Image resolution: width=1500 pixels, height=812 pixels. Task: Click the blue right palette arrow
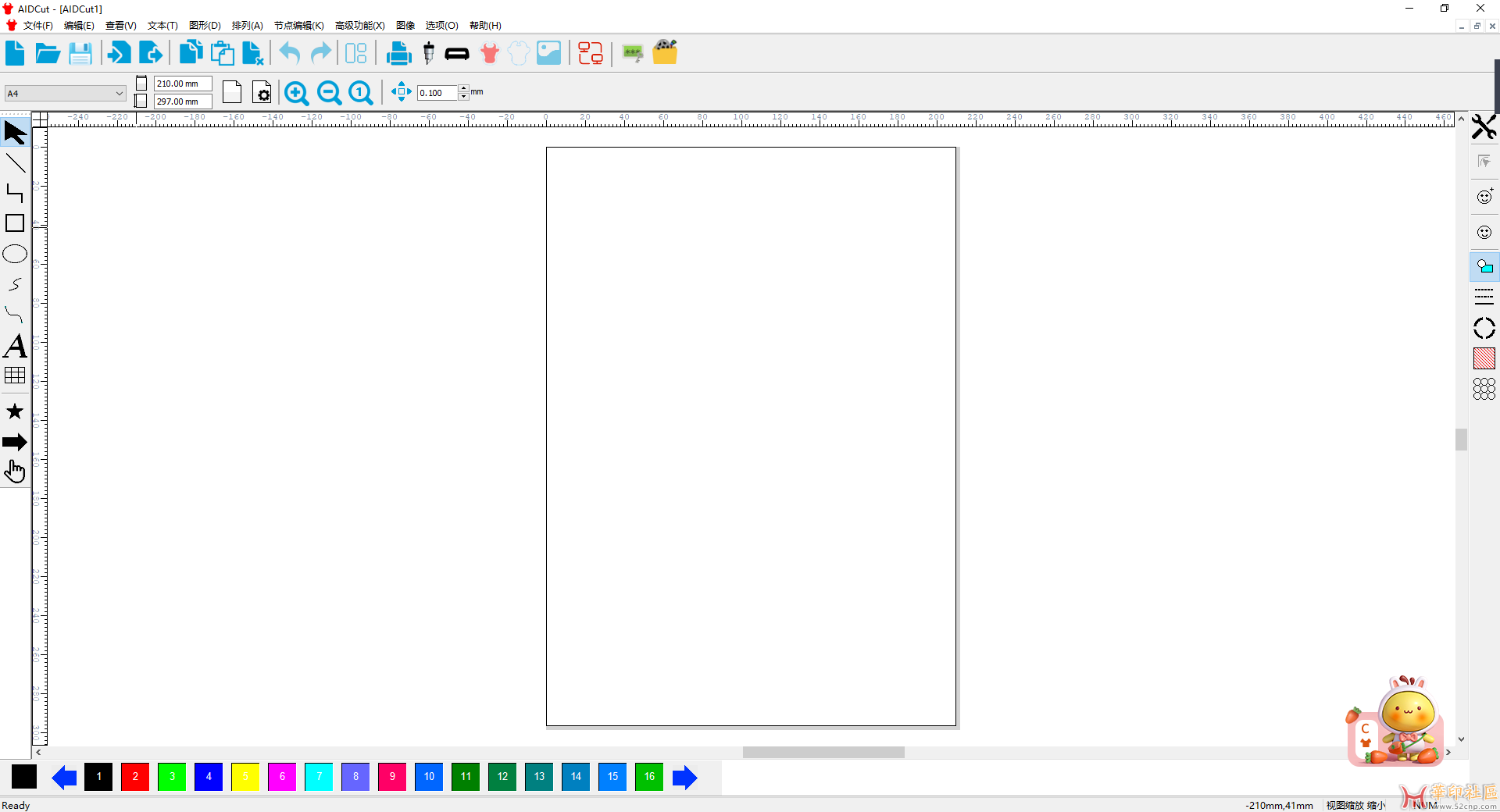[685, 778]
